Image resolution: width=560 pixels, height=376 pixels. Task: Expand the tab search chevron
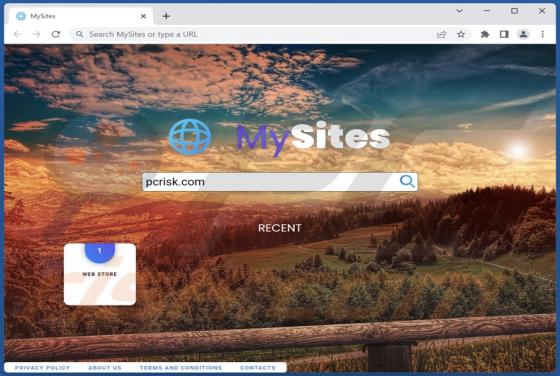pos(459,11)
